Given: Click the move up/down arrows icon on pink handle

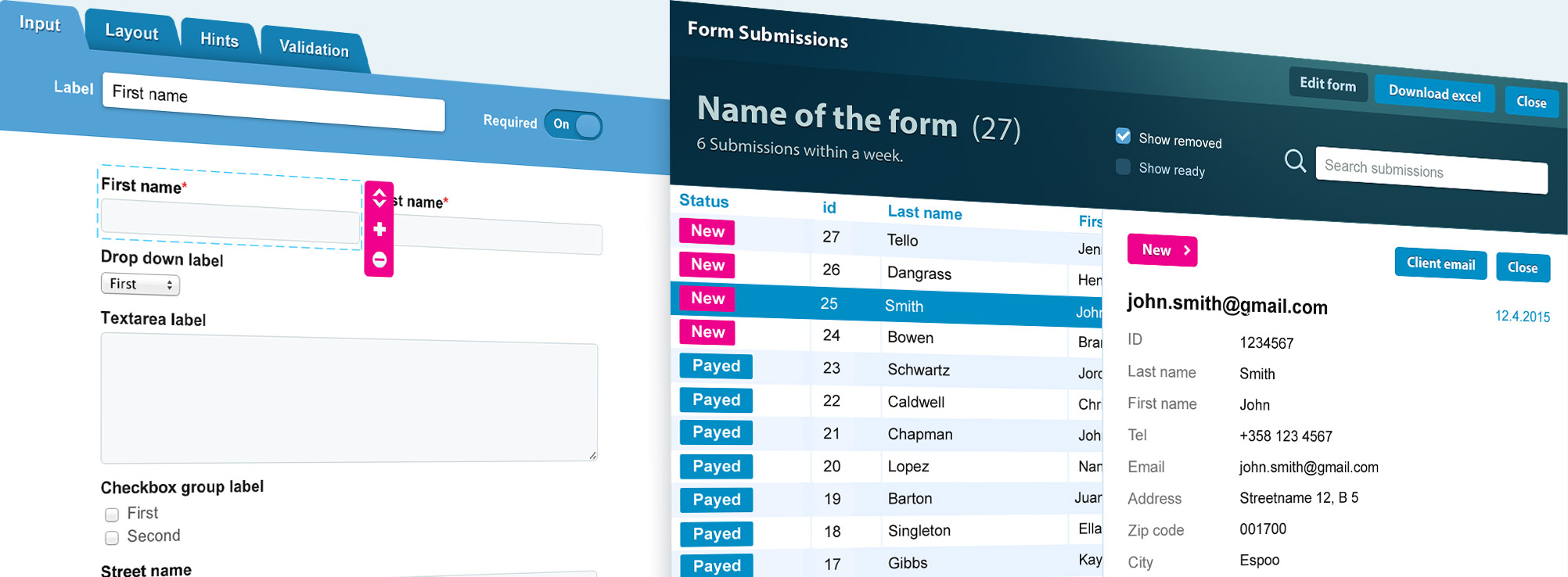Looking at the screenshot, I should click(379, 197).
